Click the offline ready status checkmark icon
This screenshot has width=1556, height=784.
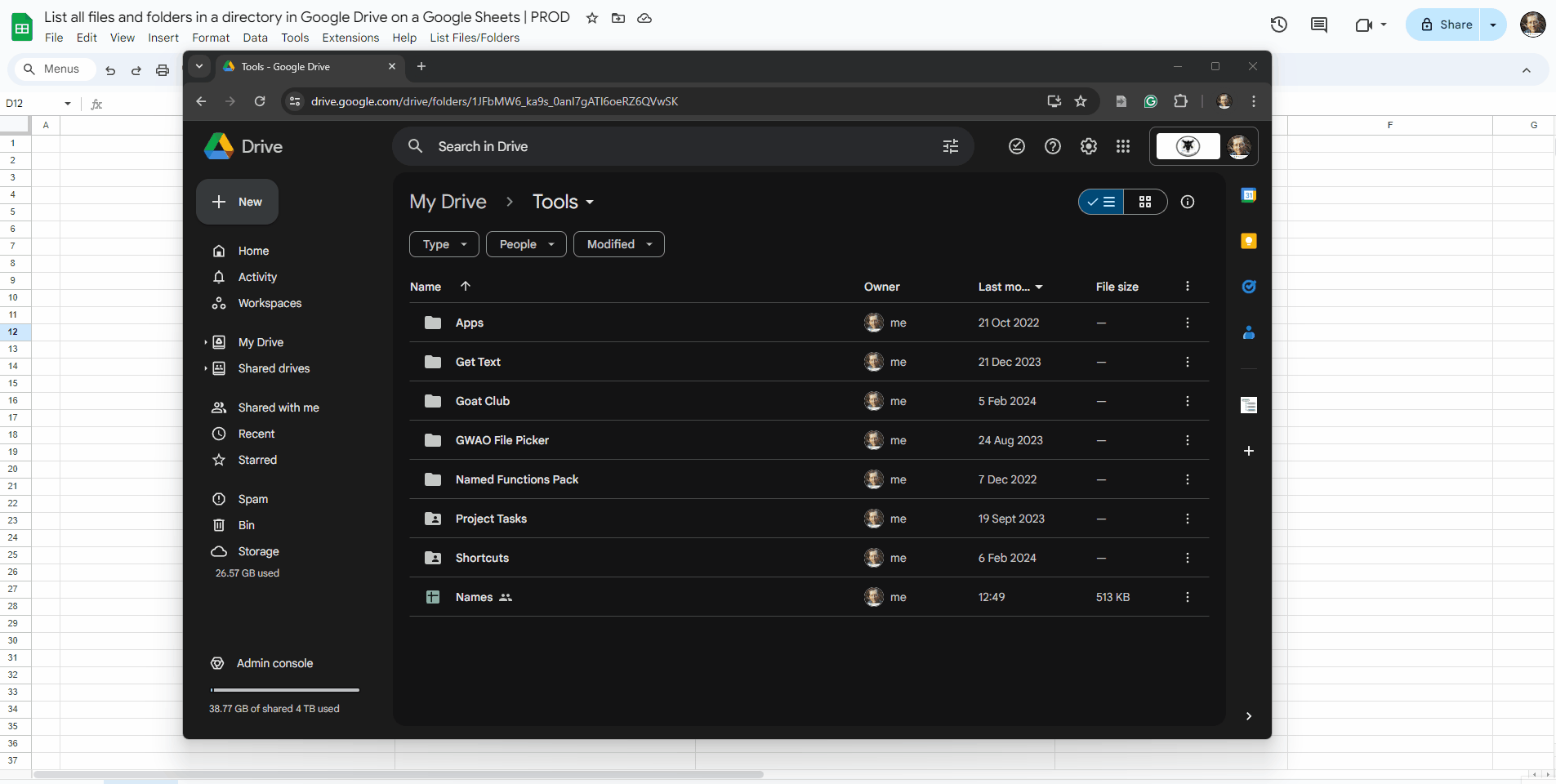1017,146
